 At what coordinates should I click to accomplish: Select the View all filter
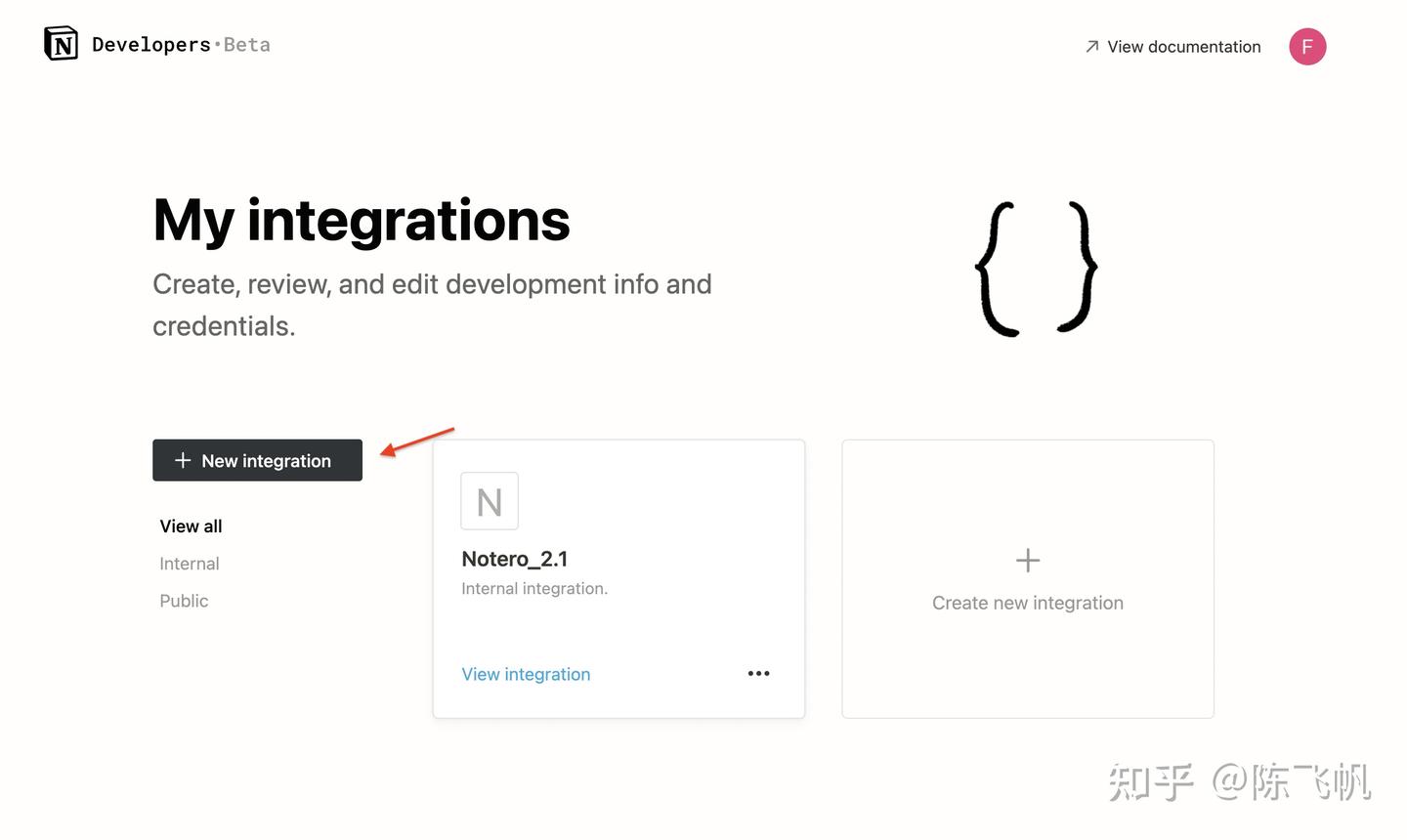191,526
